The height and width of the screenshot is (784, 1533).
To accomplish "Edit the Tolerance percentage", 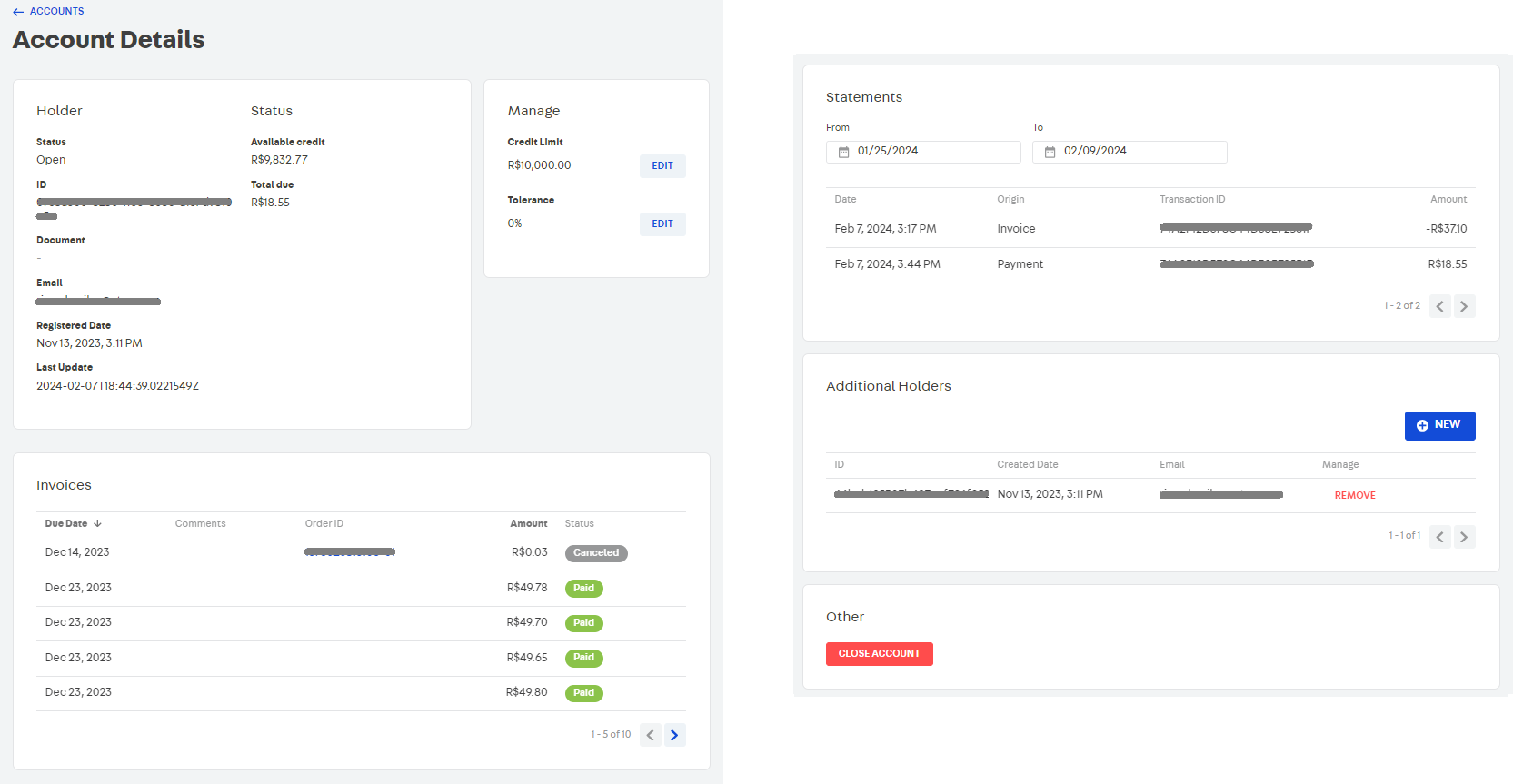I will (x=662, y=224).
